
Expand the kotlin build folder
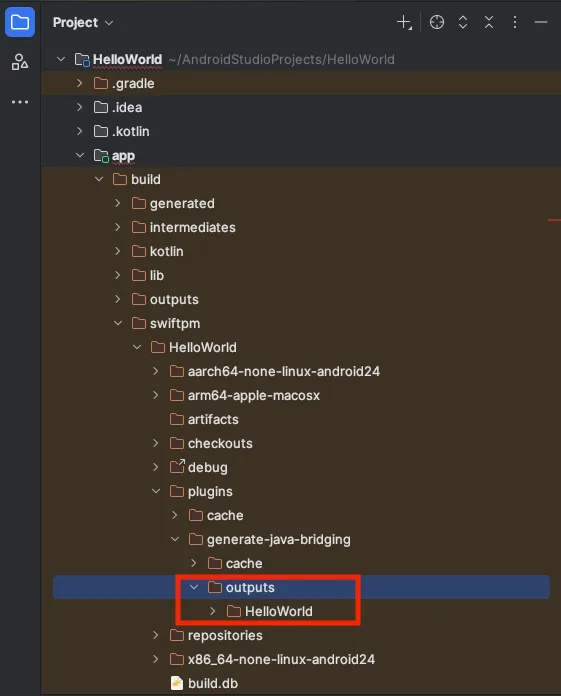(118, 251)
